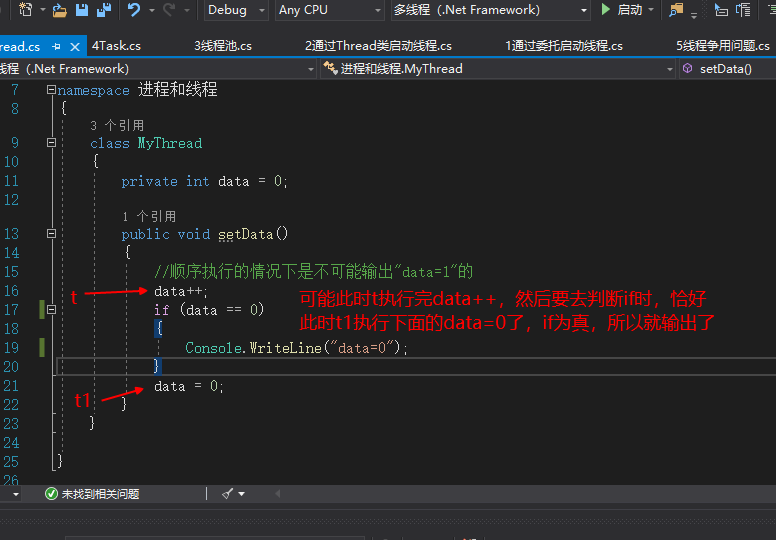Click the 'namespace' keyword on line 7
Screen dimensions: 776x540
(x=94, y=91)
